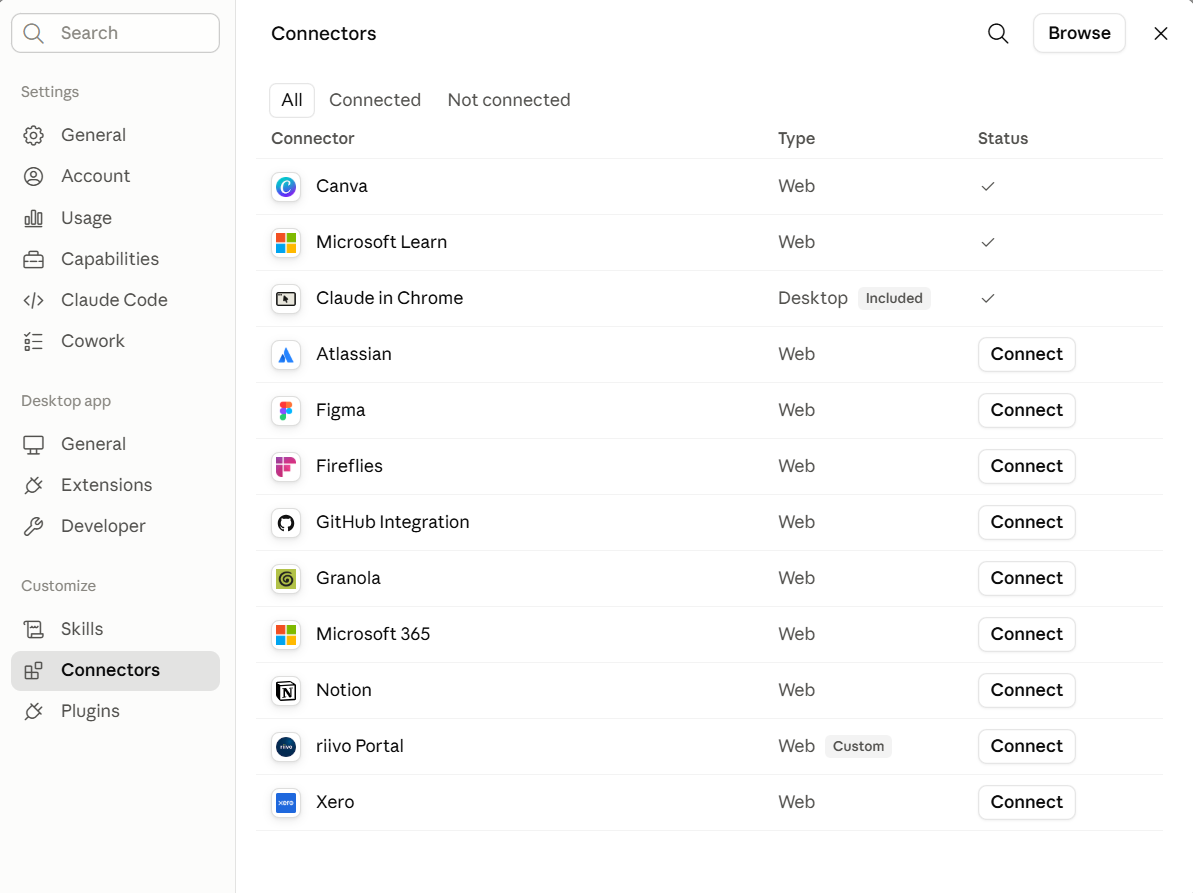Click the Microsoft Learn logo icon
The width and height of the screenshot is (1193, 893).
286,243
